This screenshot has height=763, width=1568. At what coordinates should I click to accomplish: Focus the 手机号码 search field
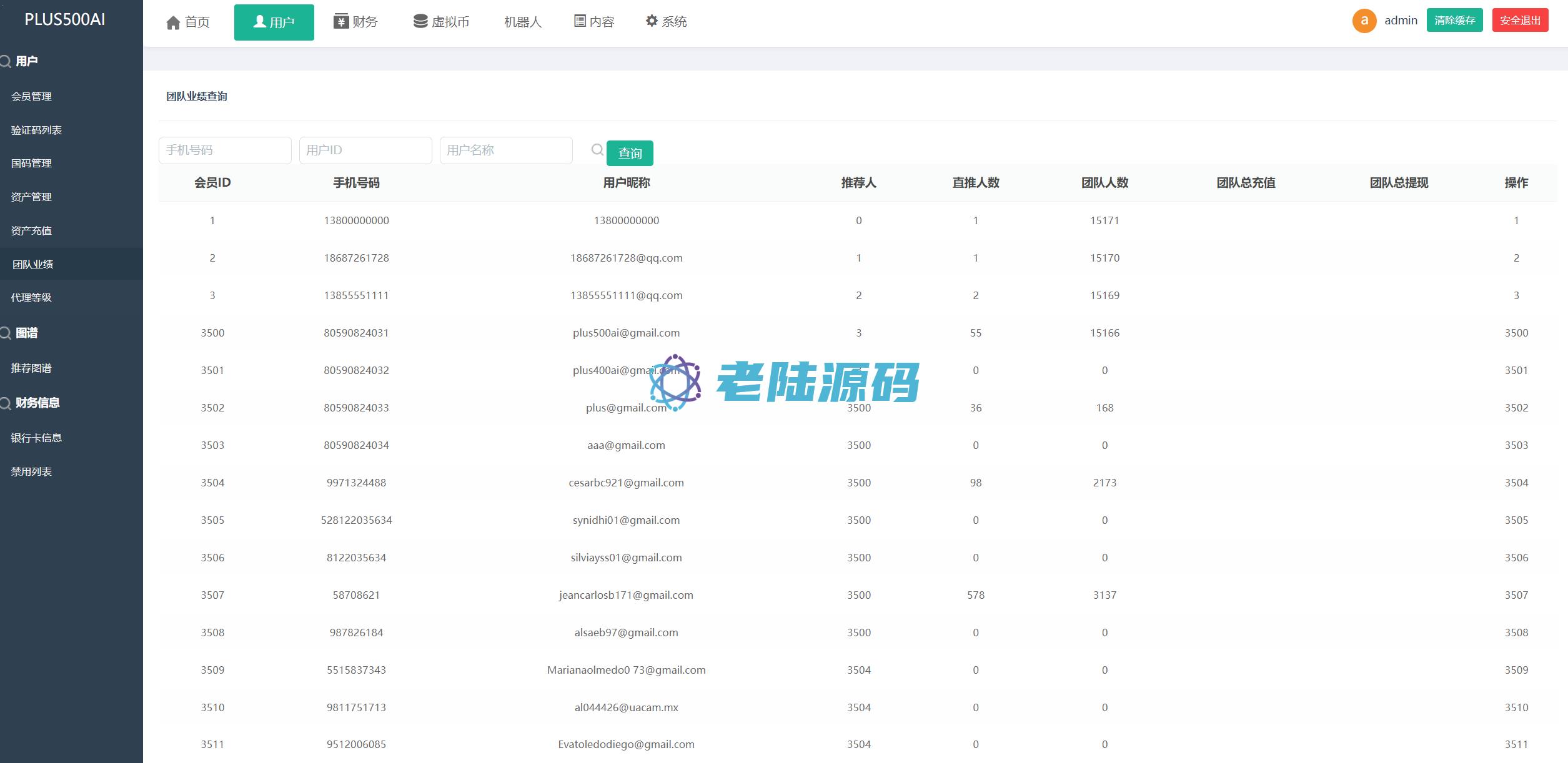(225, 150)
